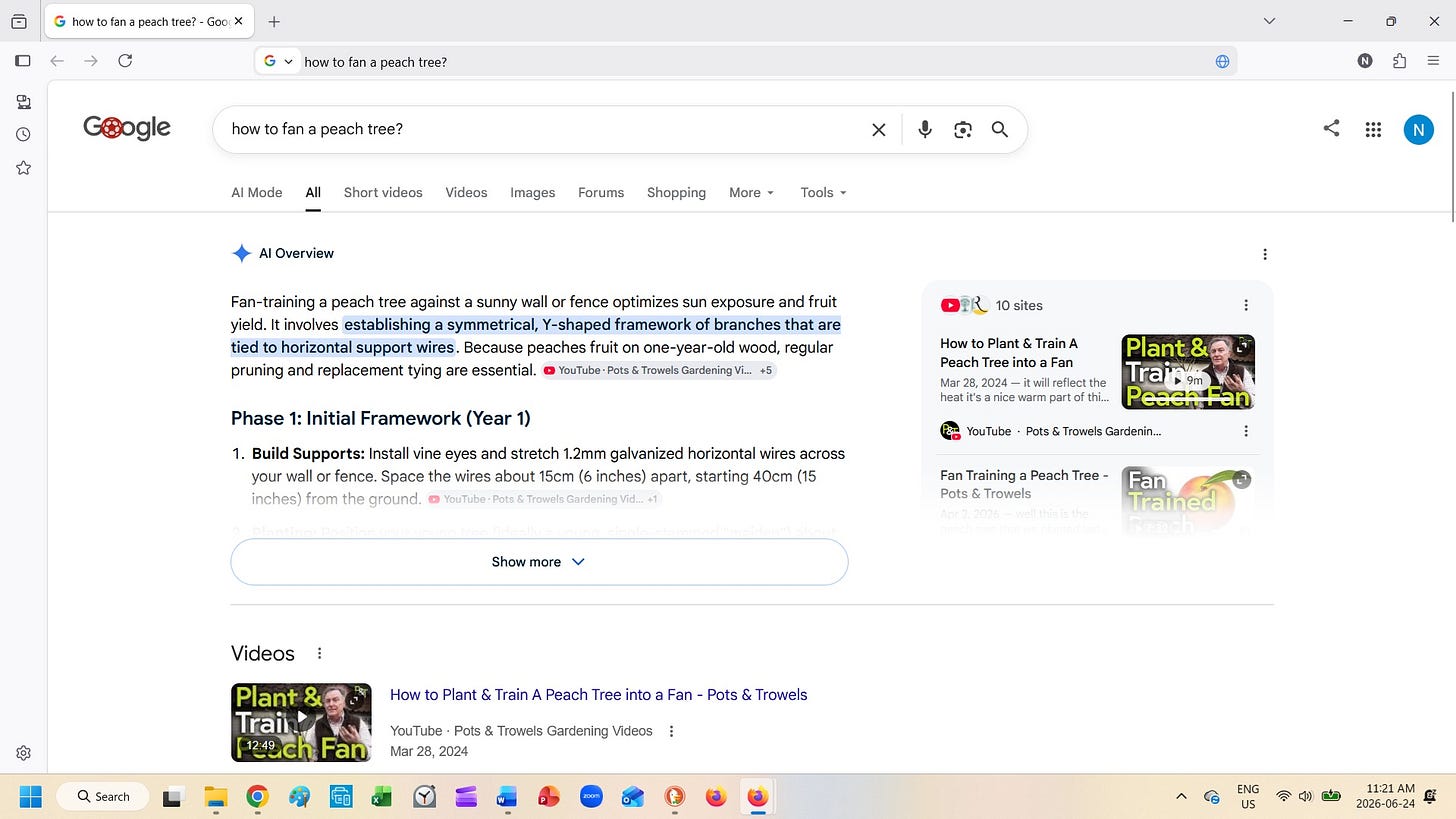The image size is (1456, 819).
Task: Open the three-dot menu beside 10 sites
Action: point(1246,305)
